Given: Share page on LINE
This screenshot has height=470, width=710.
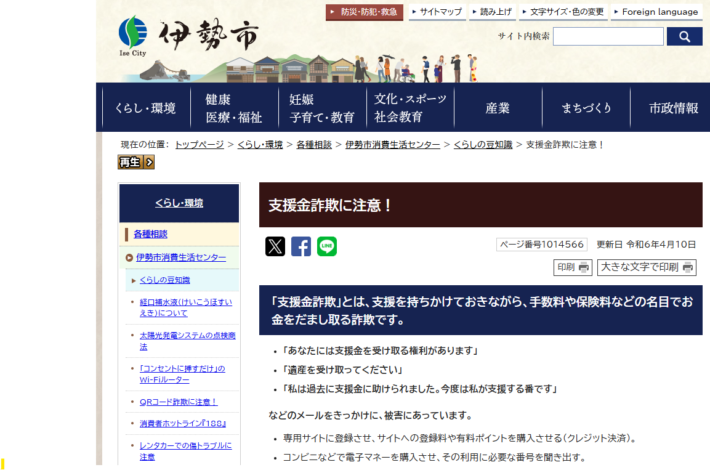Looking at the screenshot, I should tap(327, 246).
